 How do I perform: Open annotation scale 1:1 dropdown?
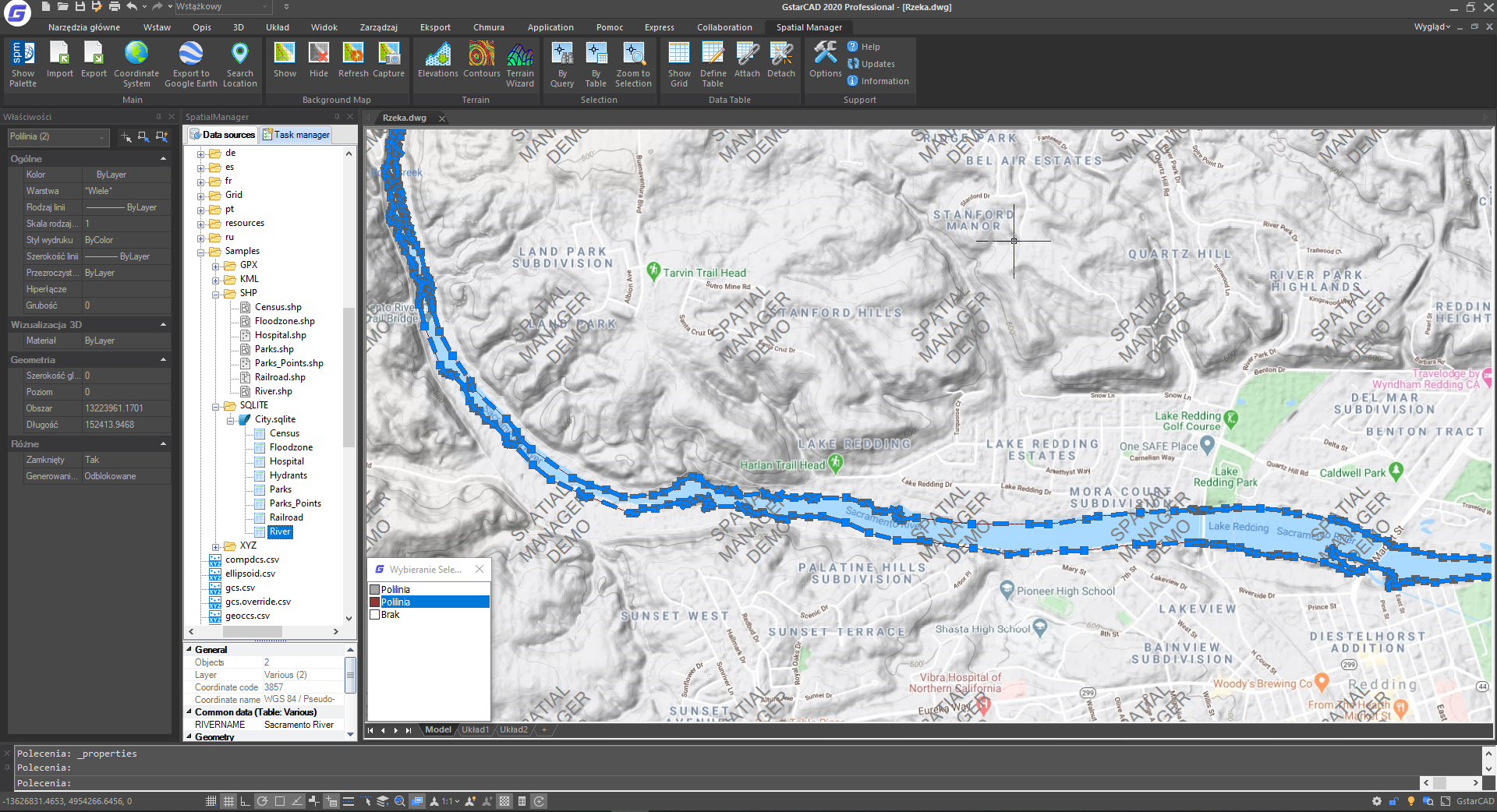(x=451, y=801)
